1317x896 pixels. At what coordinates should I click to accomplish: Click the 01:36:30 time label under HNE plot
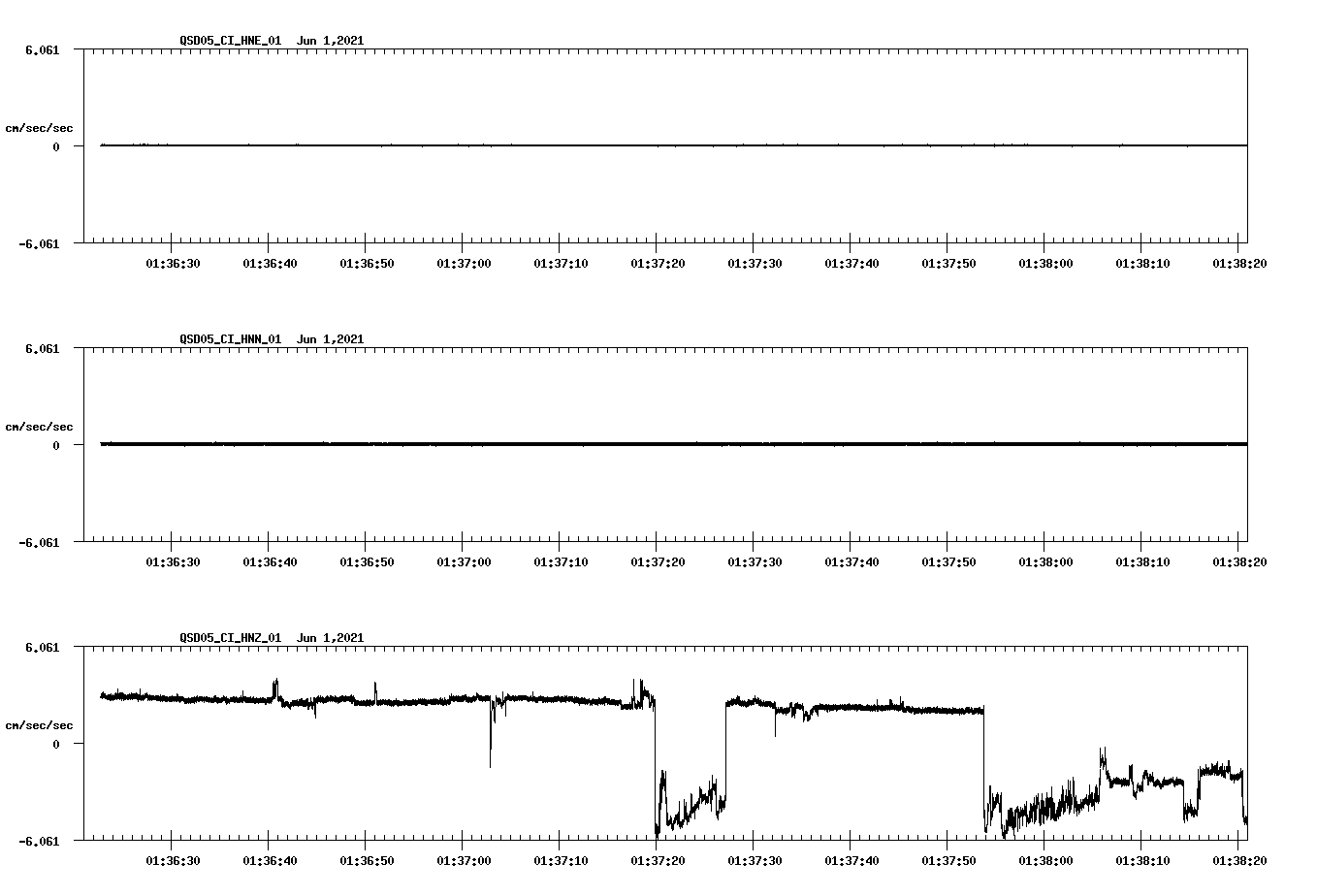(x=173, y=263)
